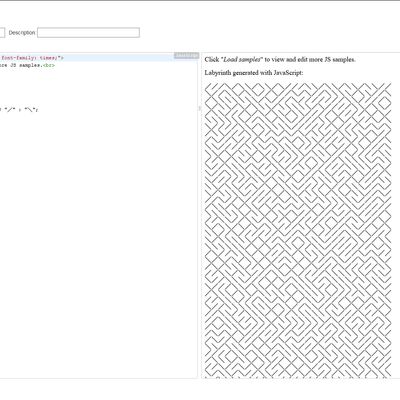Click the gray language badge atop the editor
The image size is (400, 400).
pos(186,56)
